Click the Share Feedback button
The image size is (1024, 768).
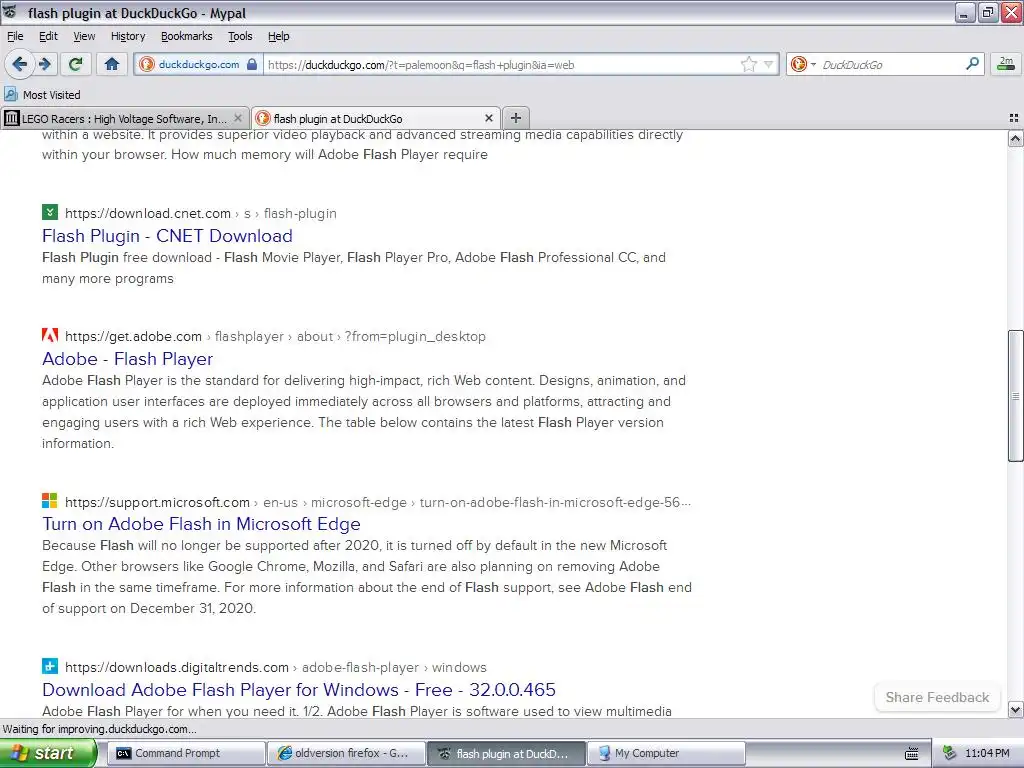tap(937, 697)
